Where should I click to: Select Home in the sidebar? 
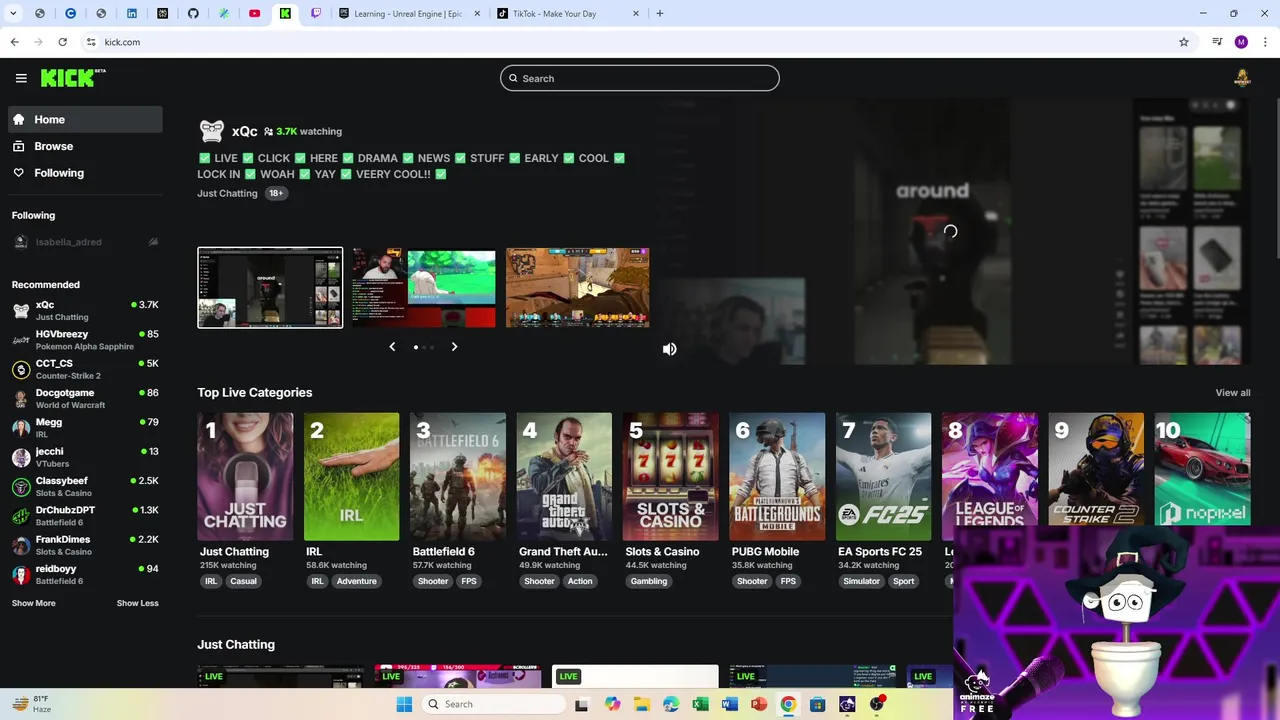click(85, 119)
